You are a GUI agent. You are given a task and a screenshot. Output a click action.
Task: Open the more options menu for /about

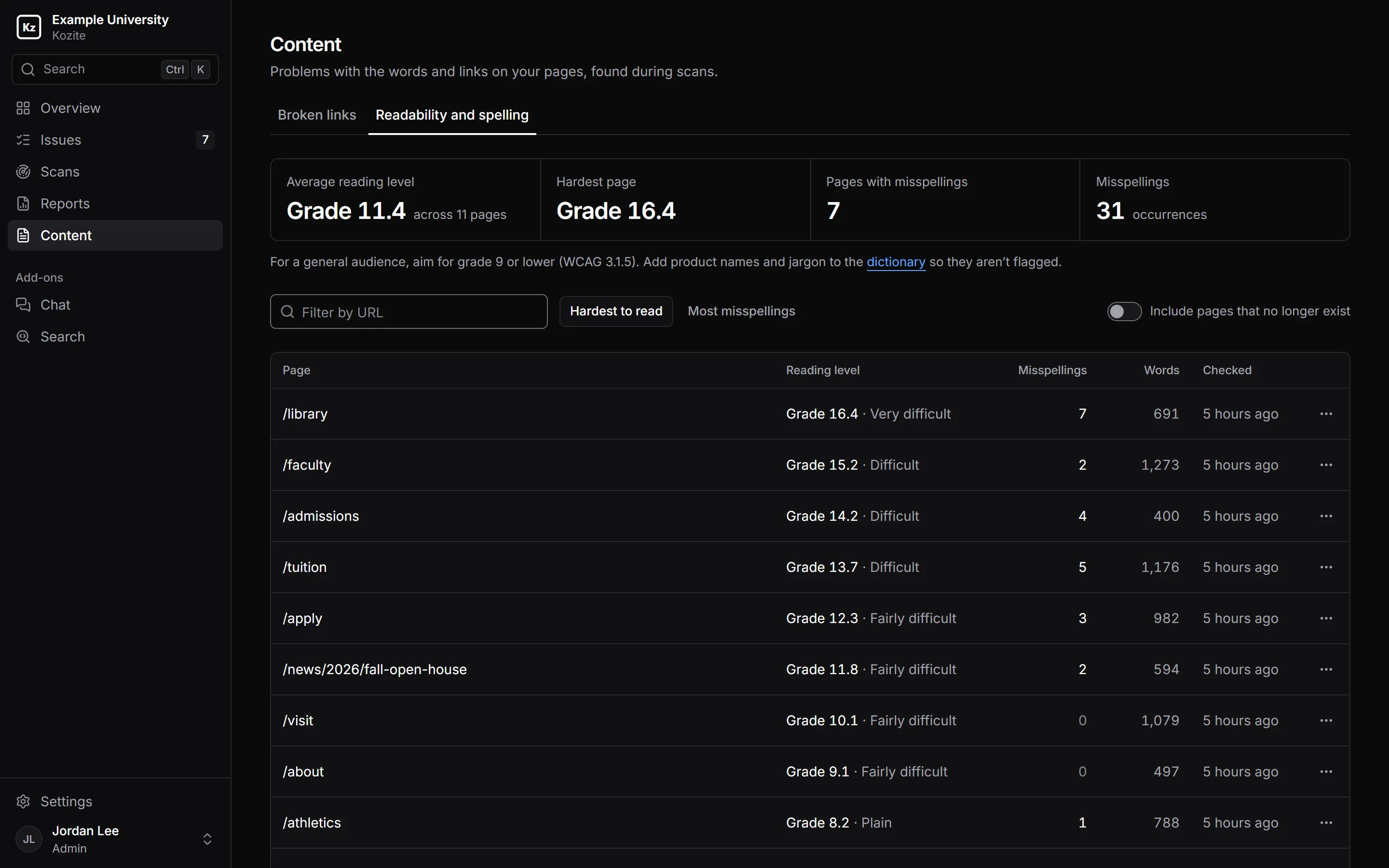click(1326, 772)
